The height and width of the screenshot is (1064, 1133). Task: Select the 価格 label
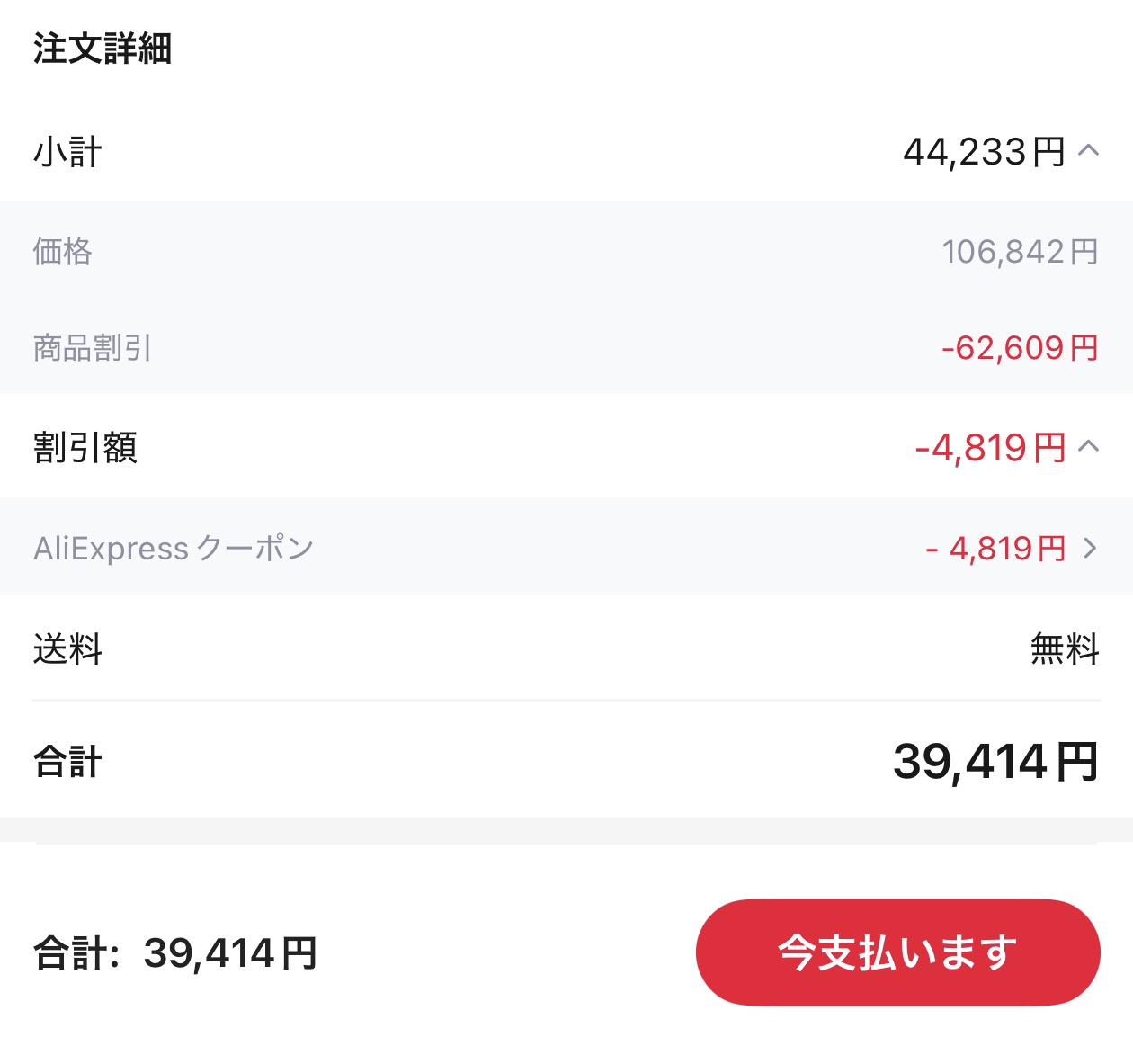(63, 251)
